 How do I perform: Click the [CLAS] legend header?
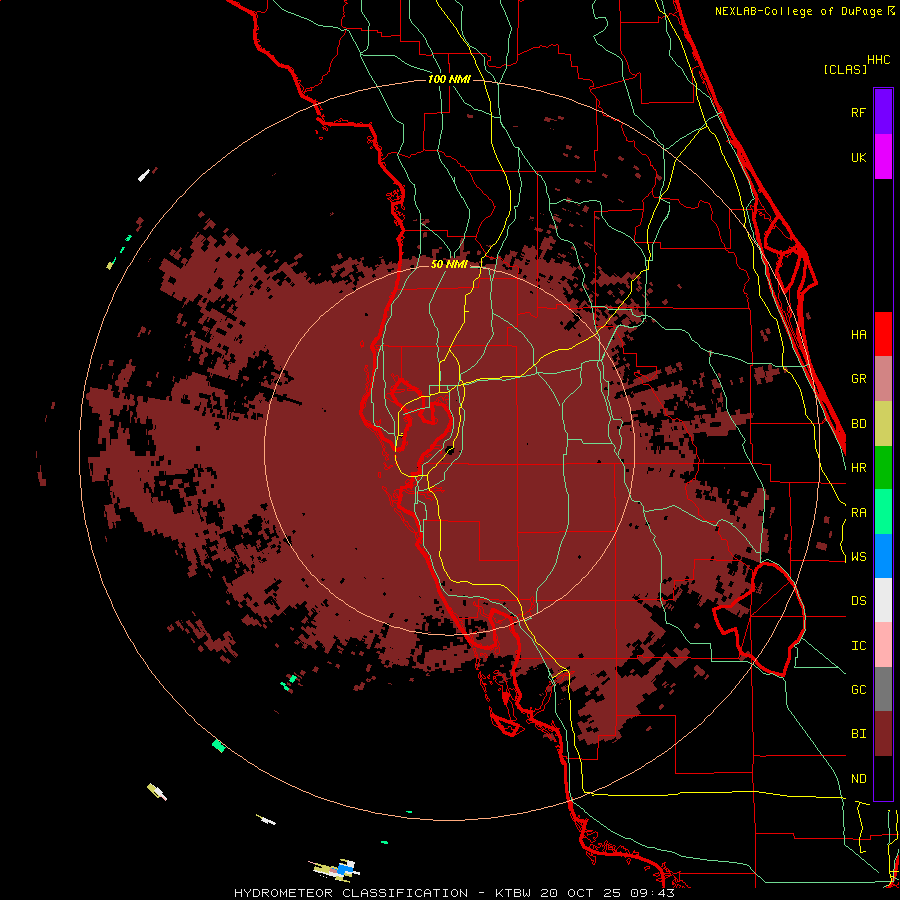point(845,69)
